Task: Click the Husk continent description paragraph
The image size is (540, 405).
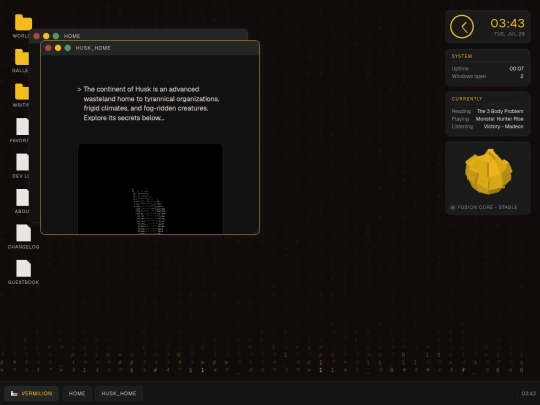Action: [148, 103]
